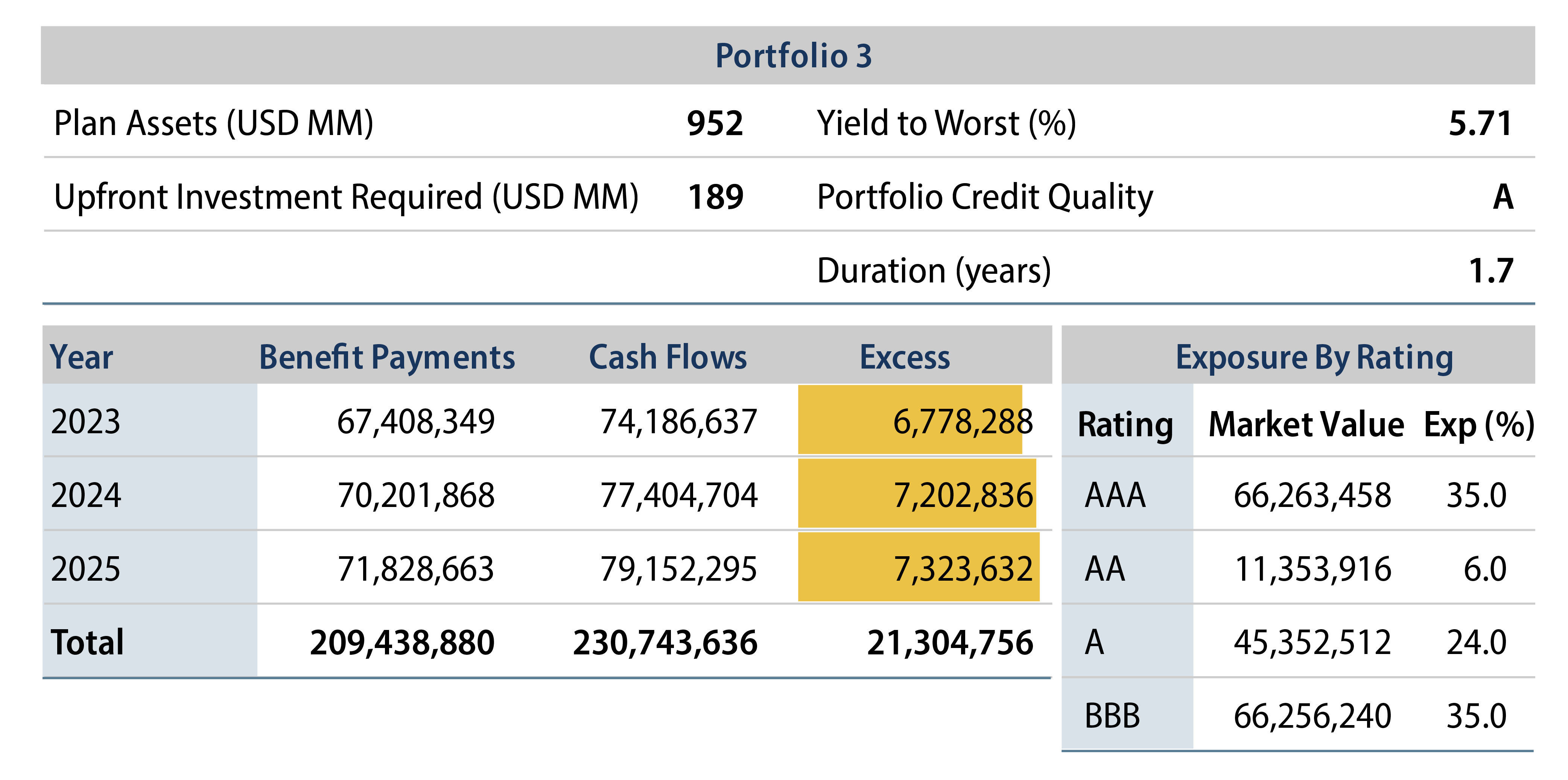Click the Exposure By Rating header
This screenshot has height=780, width=1568.
tap(1314, 357)
